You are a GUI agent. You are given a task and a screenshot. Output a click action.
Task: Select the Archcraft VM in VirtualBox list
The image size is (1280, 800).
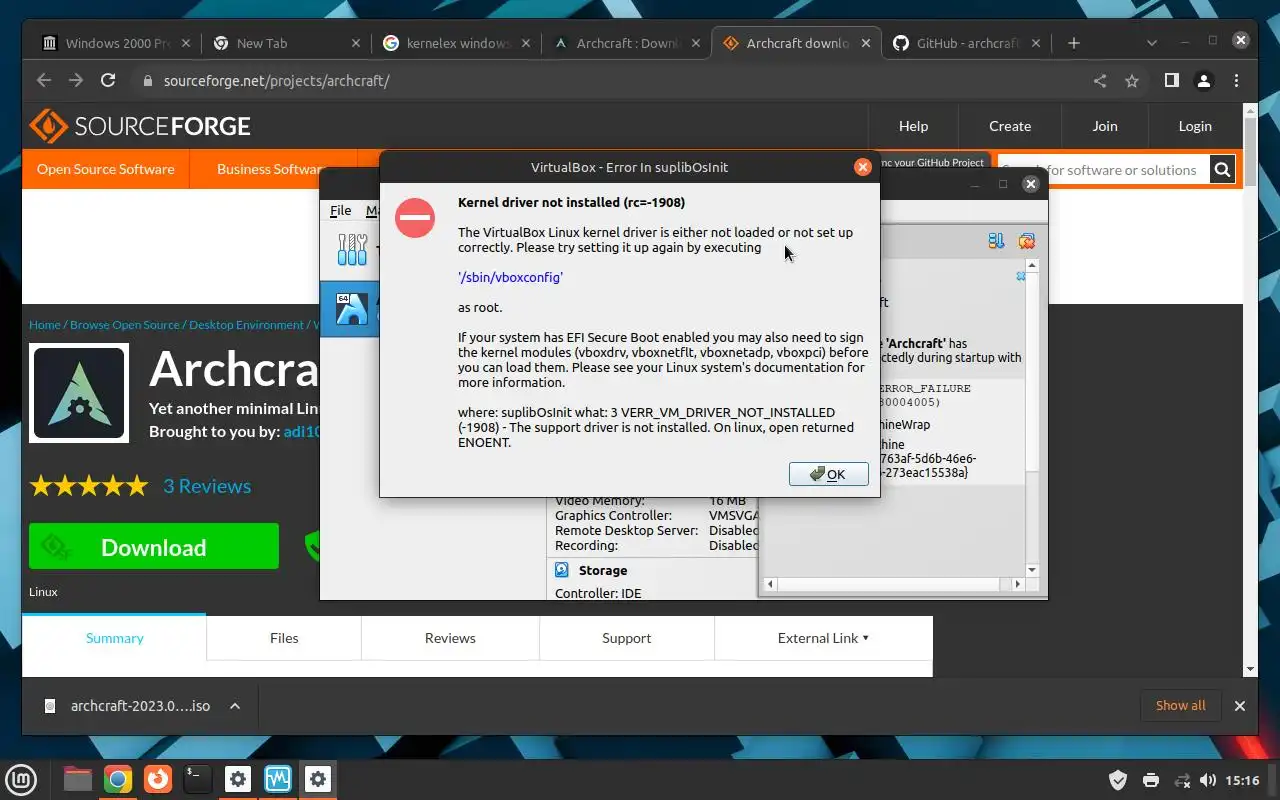tap(350, 309)
